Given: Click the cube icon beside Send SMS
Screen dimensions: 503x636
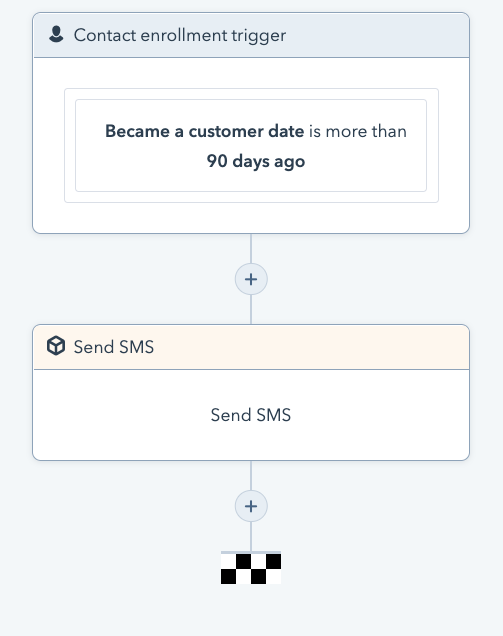Looking at the screenshot, I should [x=56, y=346].
